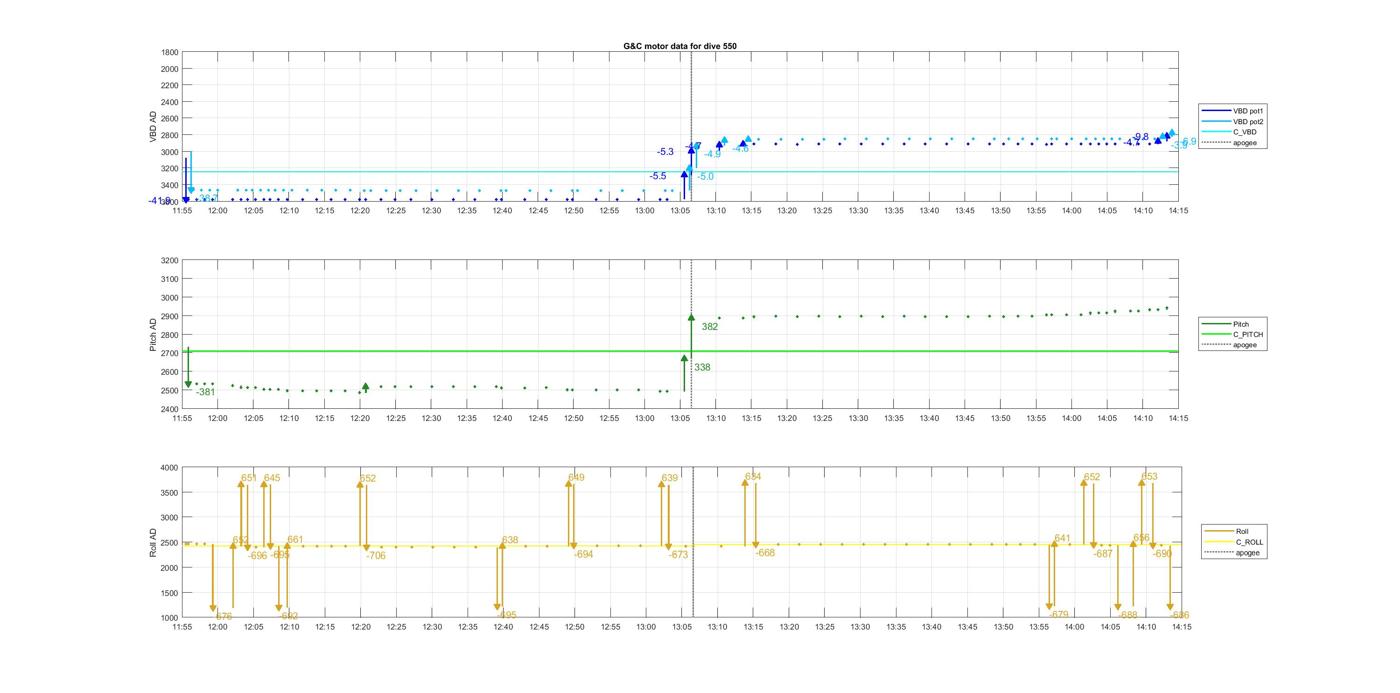Click the '-5.3' VBD data label
1400x693 pixels.
pyautogui.click(x=665, y=152)
